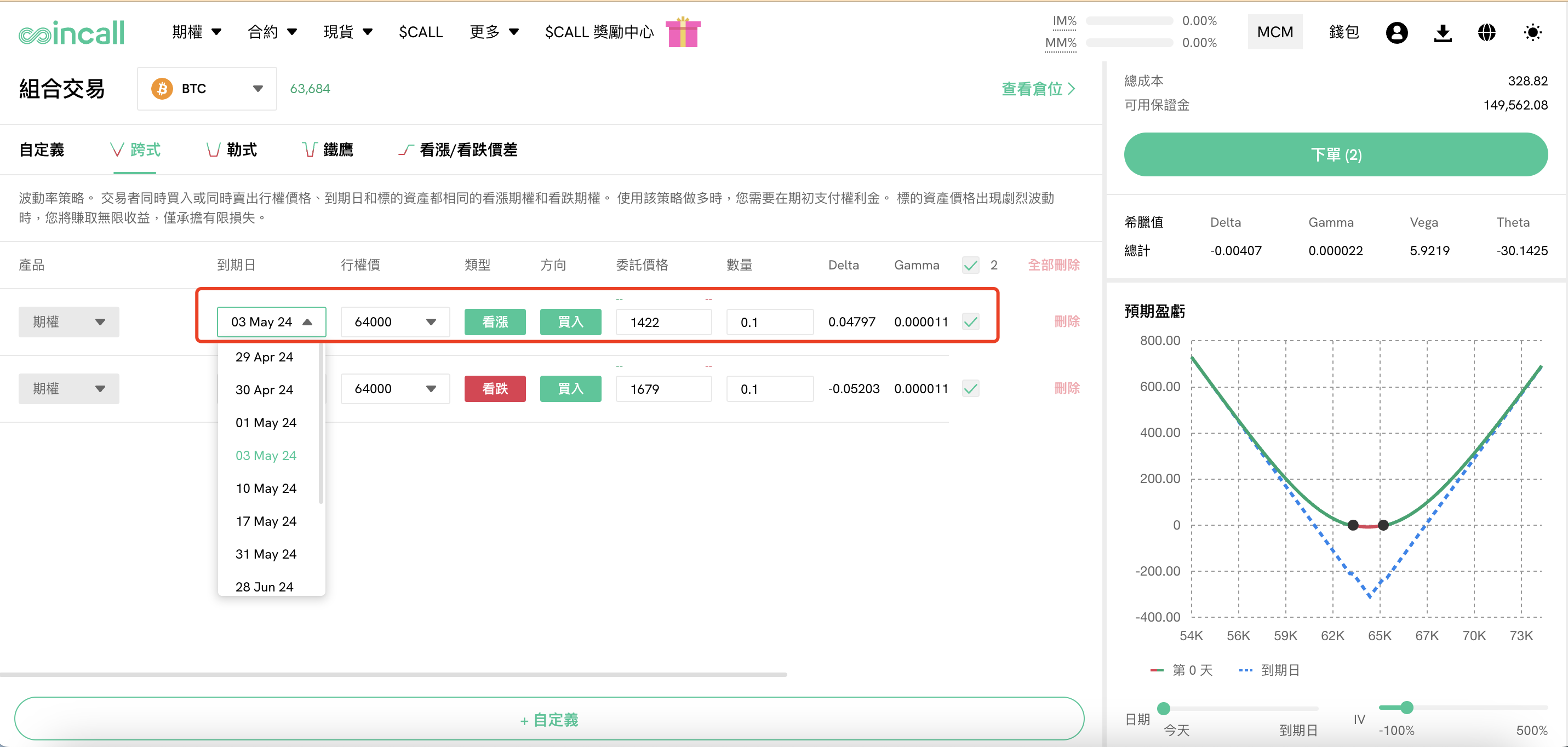This screenshot has height=747, width=1568.
Task: Uncheck the put option leg checkbox
Action: (971, 389)
